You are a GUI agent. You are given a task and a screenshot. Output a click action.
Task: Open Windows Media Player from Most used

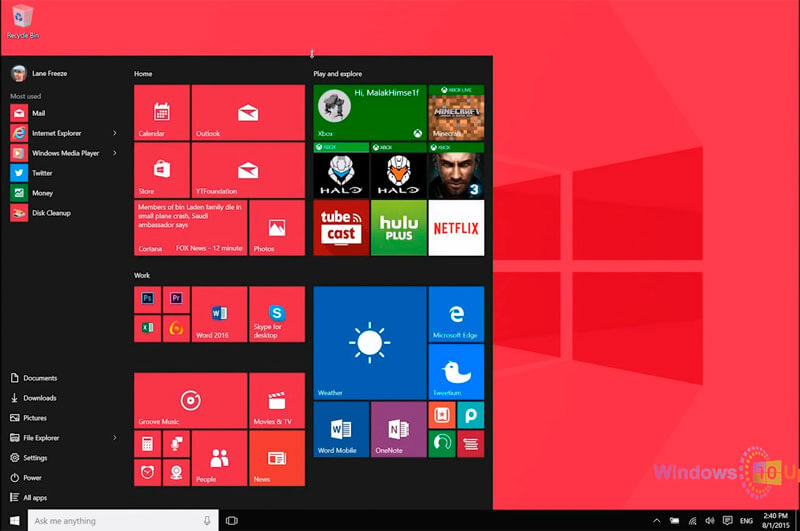tap(56, 153)
